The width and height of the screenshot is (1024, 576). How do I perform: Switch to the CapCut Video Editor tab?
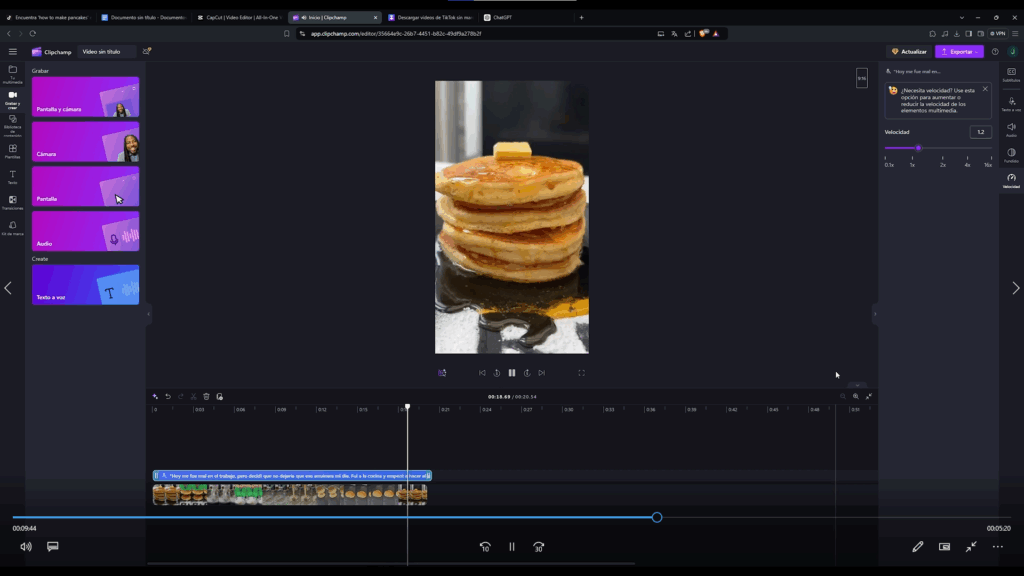(240, 17)
